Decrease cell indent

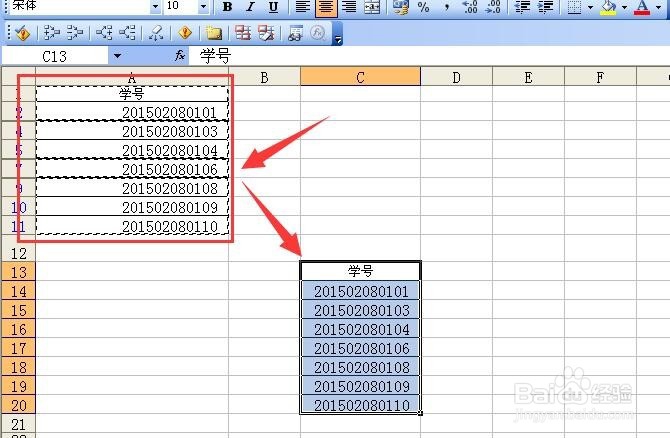522,7
